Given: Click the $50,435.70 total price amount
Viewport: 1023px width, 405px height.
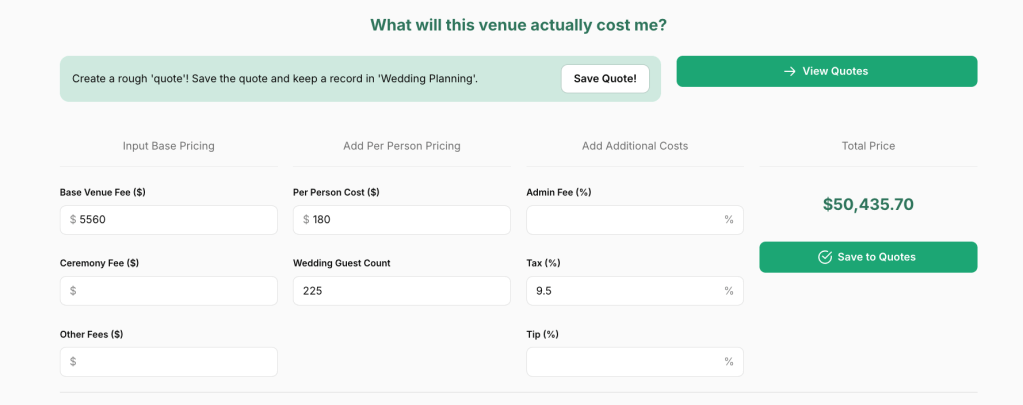Looking at the screenshot, I should 868,204.
